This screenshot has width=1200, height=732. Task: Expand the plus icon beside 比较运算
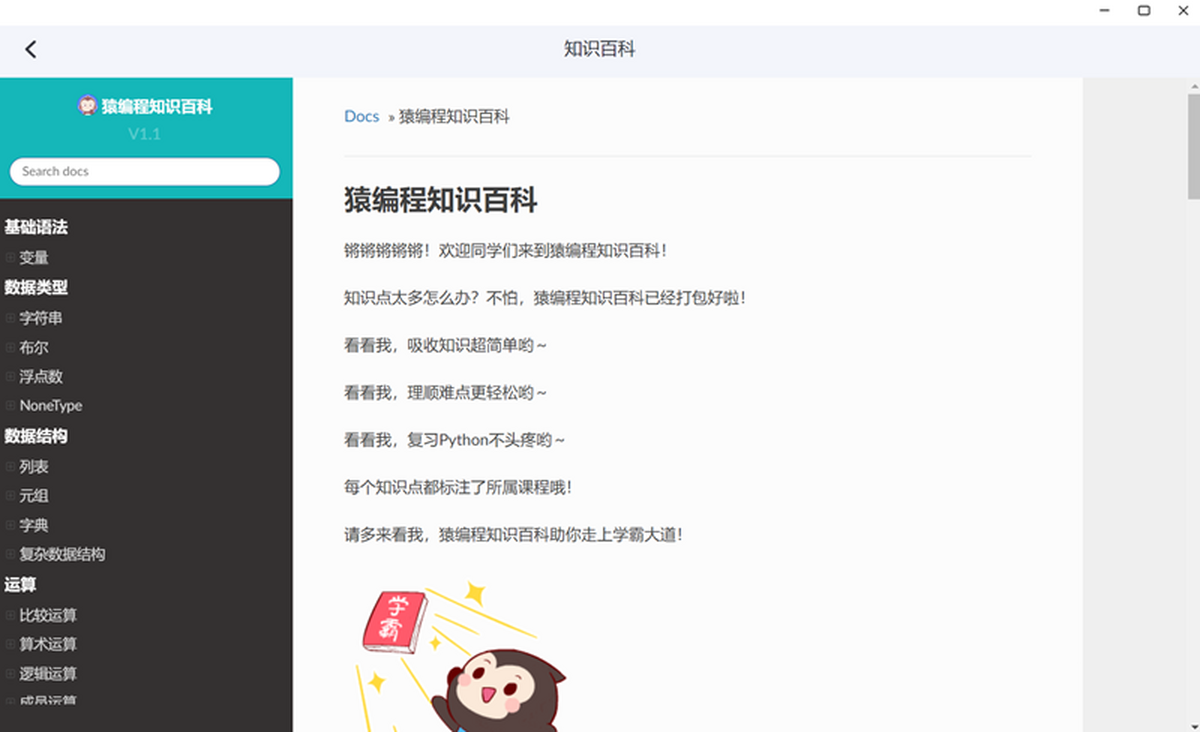[10, 615]
